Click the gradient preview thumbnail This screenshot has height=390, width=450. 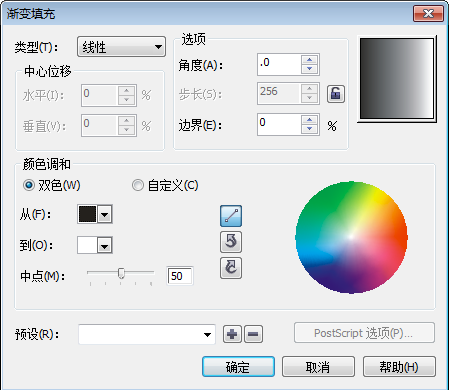point(397,79)
